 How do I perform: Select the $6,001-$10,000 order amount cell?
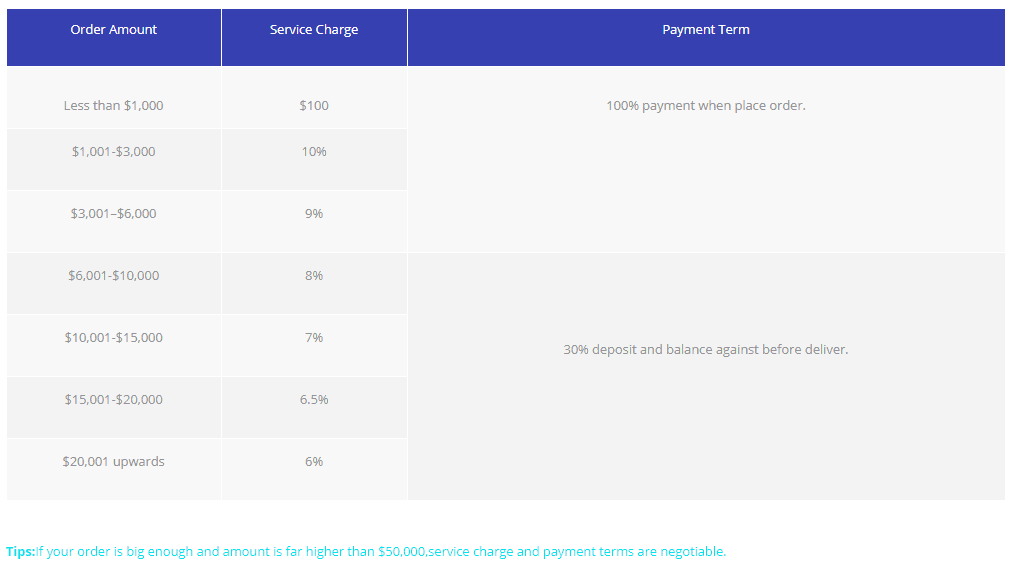[114, 276]
